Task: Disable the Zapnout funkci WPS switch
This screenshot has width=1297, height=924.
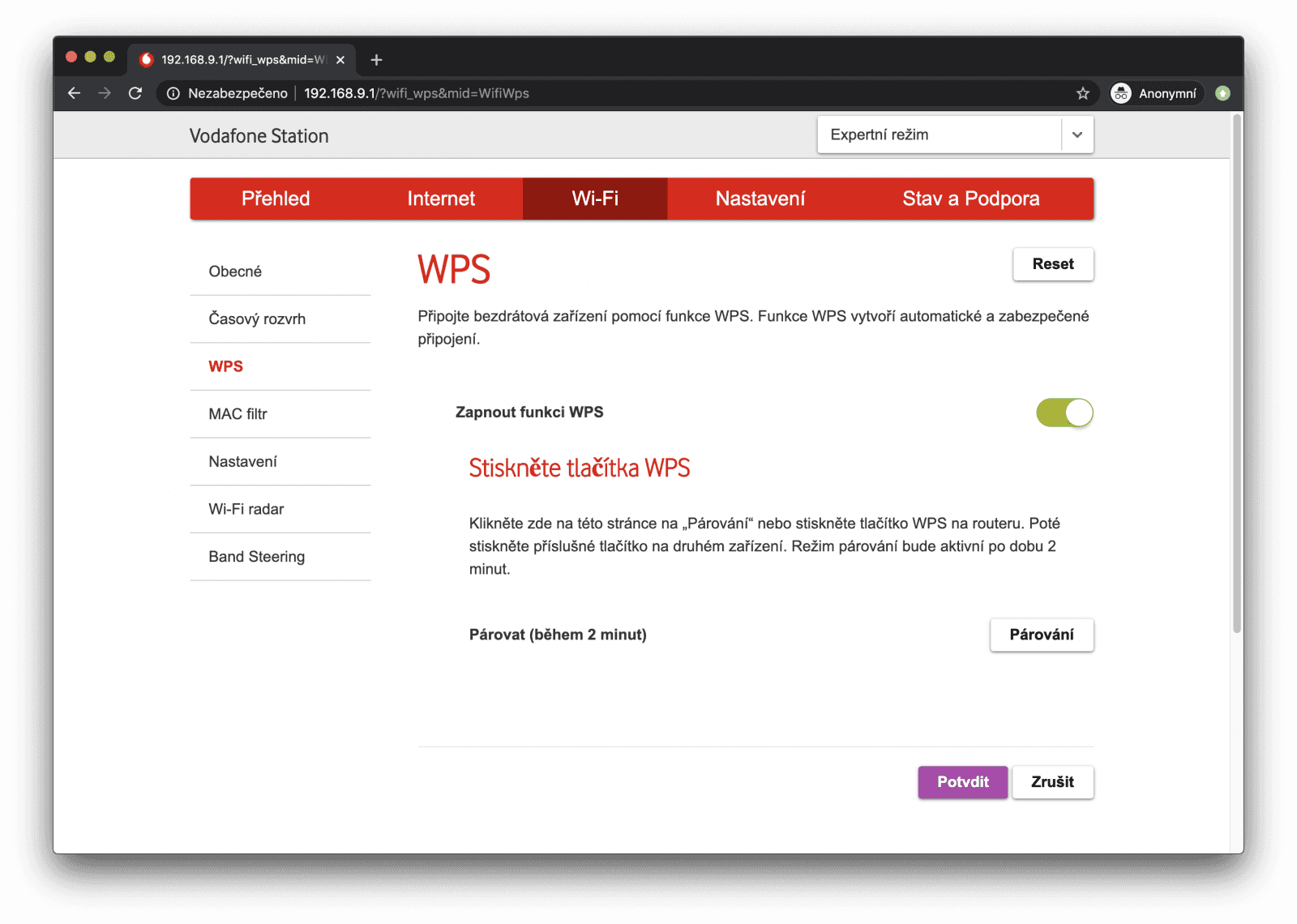Action: tap(1064, 413)
